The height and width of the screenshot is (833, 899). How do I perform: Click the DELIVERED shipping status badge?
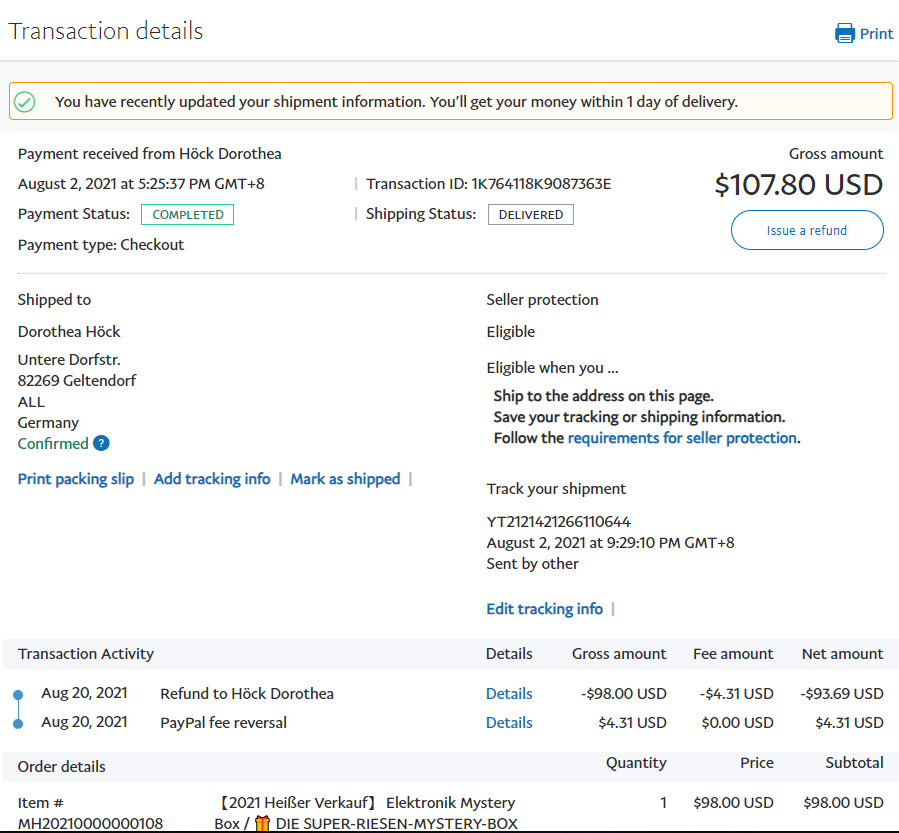click(x=530, y=214)
